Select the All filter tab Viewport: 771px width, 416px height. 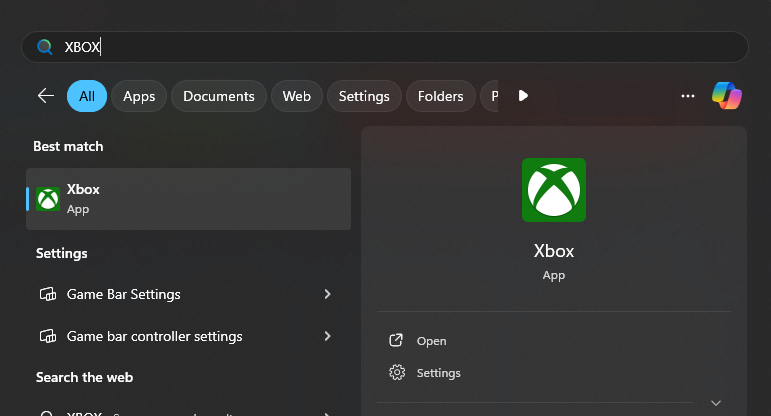[x=87, y=96]
